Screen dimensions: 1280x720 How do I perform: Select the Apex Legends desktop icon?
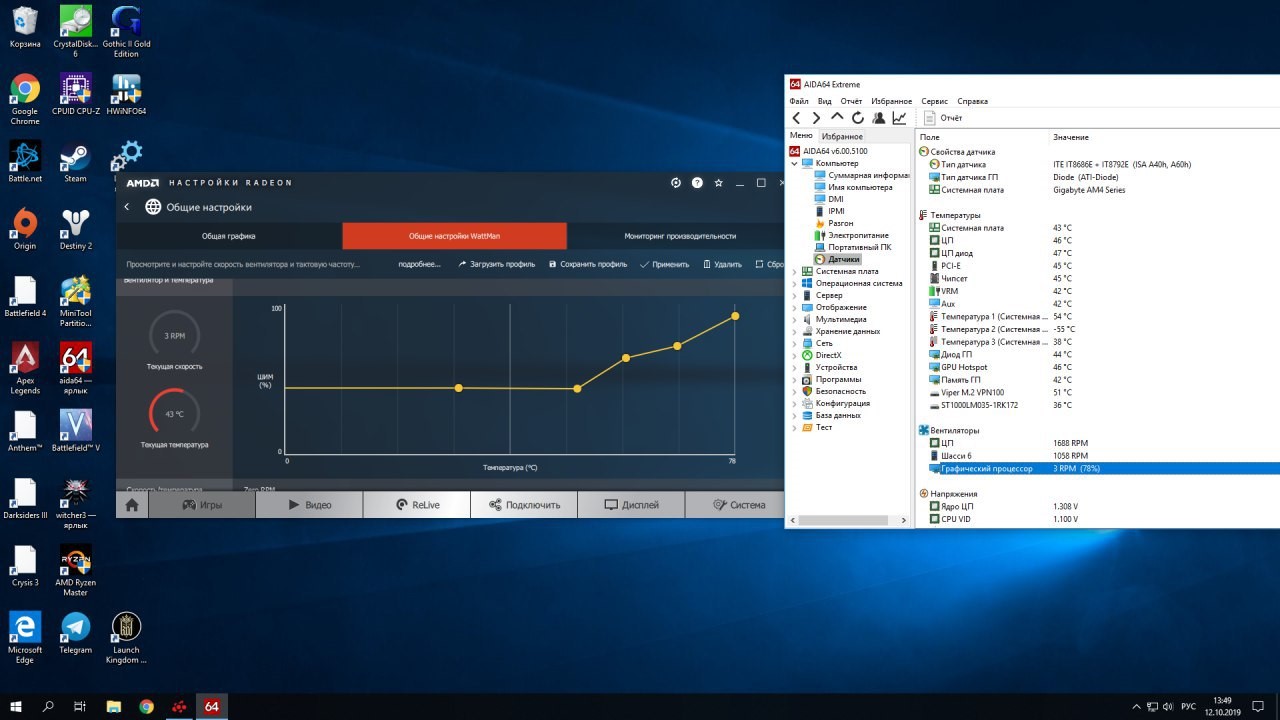25,368
